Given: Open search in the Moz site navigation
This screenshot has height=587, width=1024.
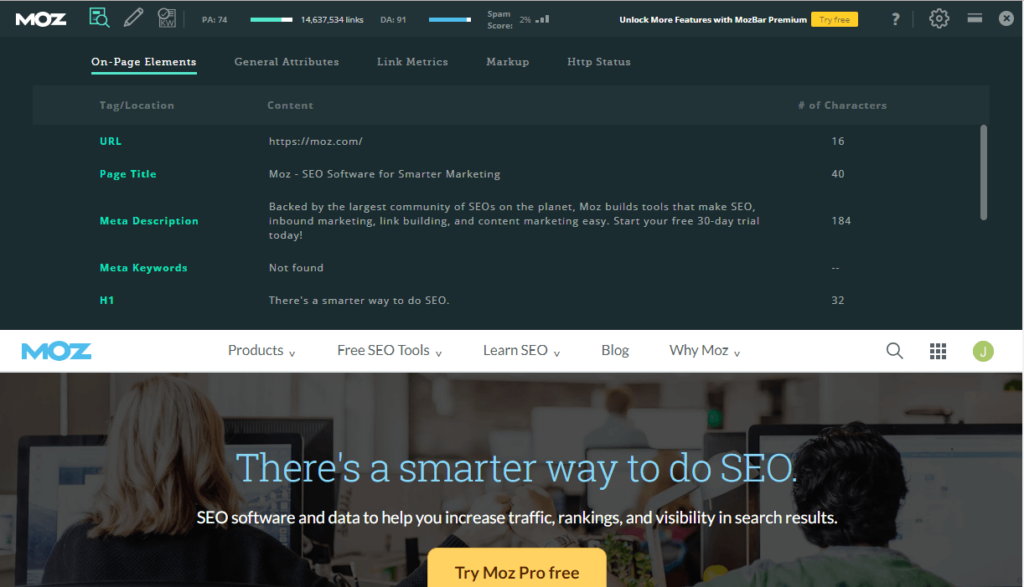Looking at the screenshot, I should (x=894, y=350).
